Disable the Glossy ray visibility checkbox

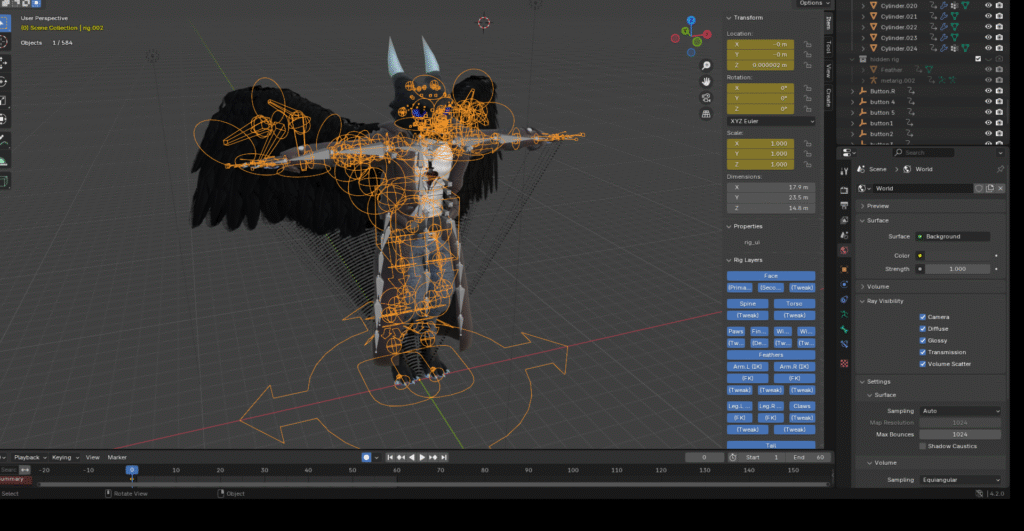click(923, 340)
